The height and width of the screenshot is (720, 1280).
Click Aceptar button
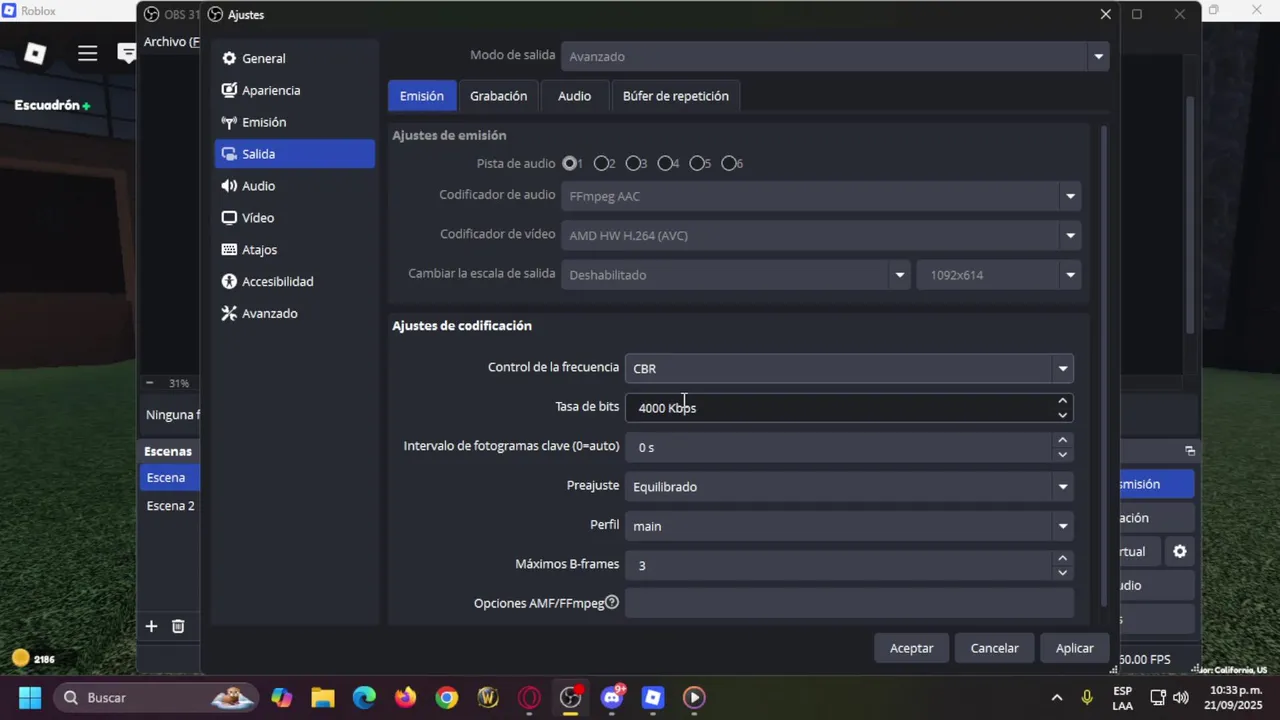[912, 648]
